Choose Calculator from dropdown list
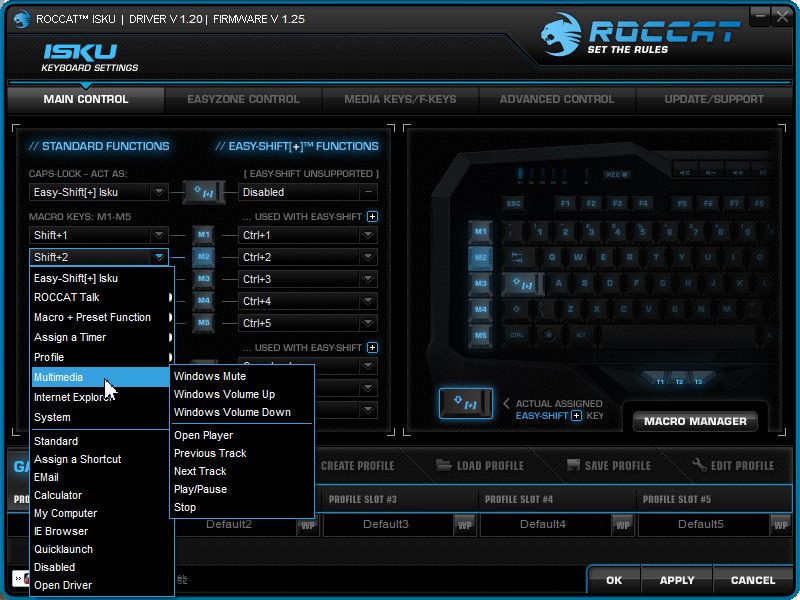The width and height of the screenshot is (800, 600). (x=102, y=495)
